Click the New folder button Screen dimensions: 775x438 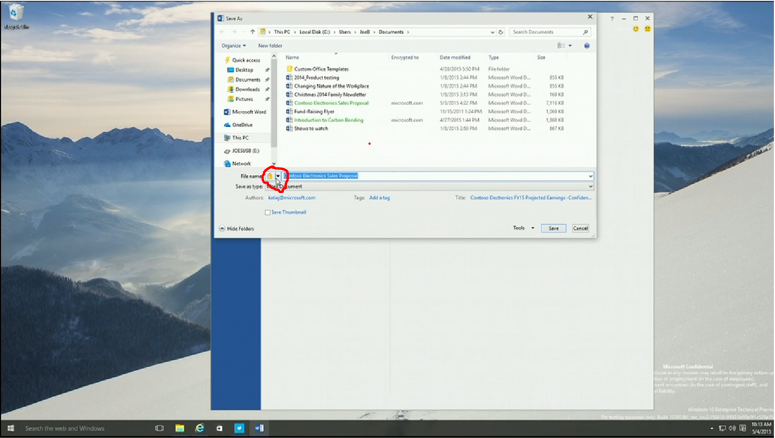point(270,45)
